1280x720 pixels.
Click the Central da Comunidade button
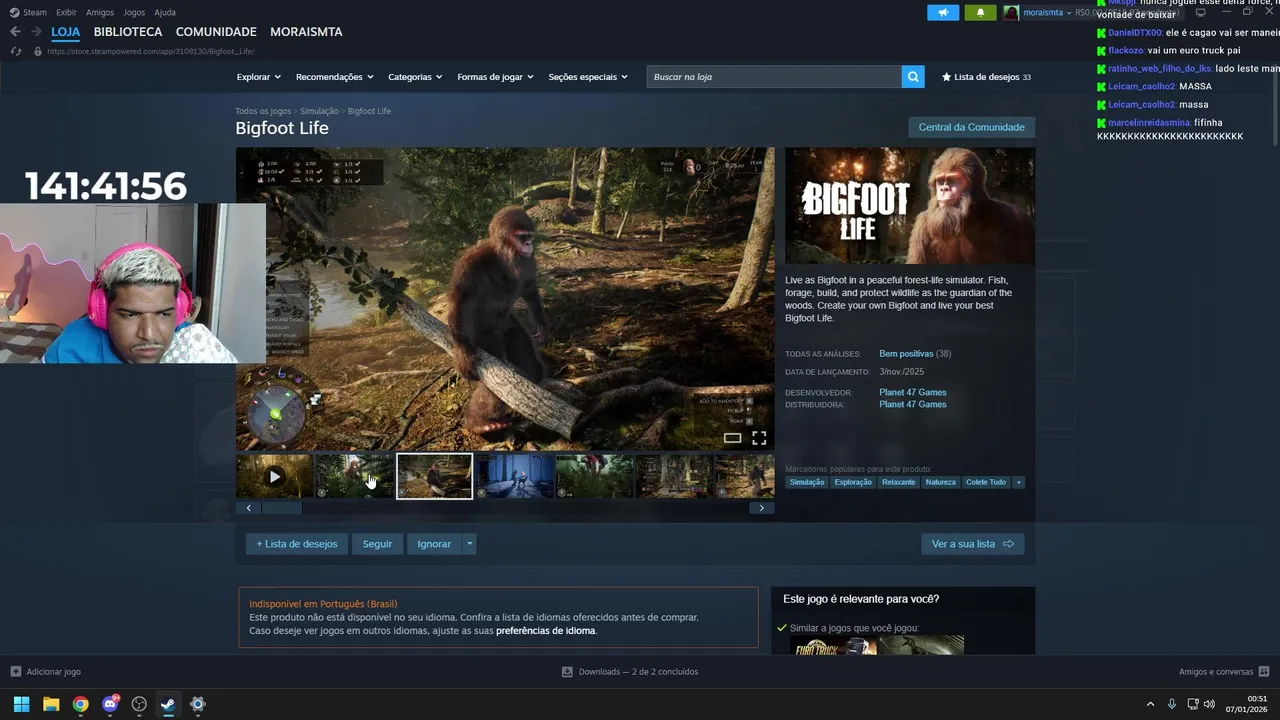pos(971,127)
